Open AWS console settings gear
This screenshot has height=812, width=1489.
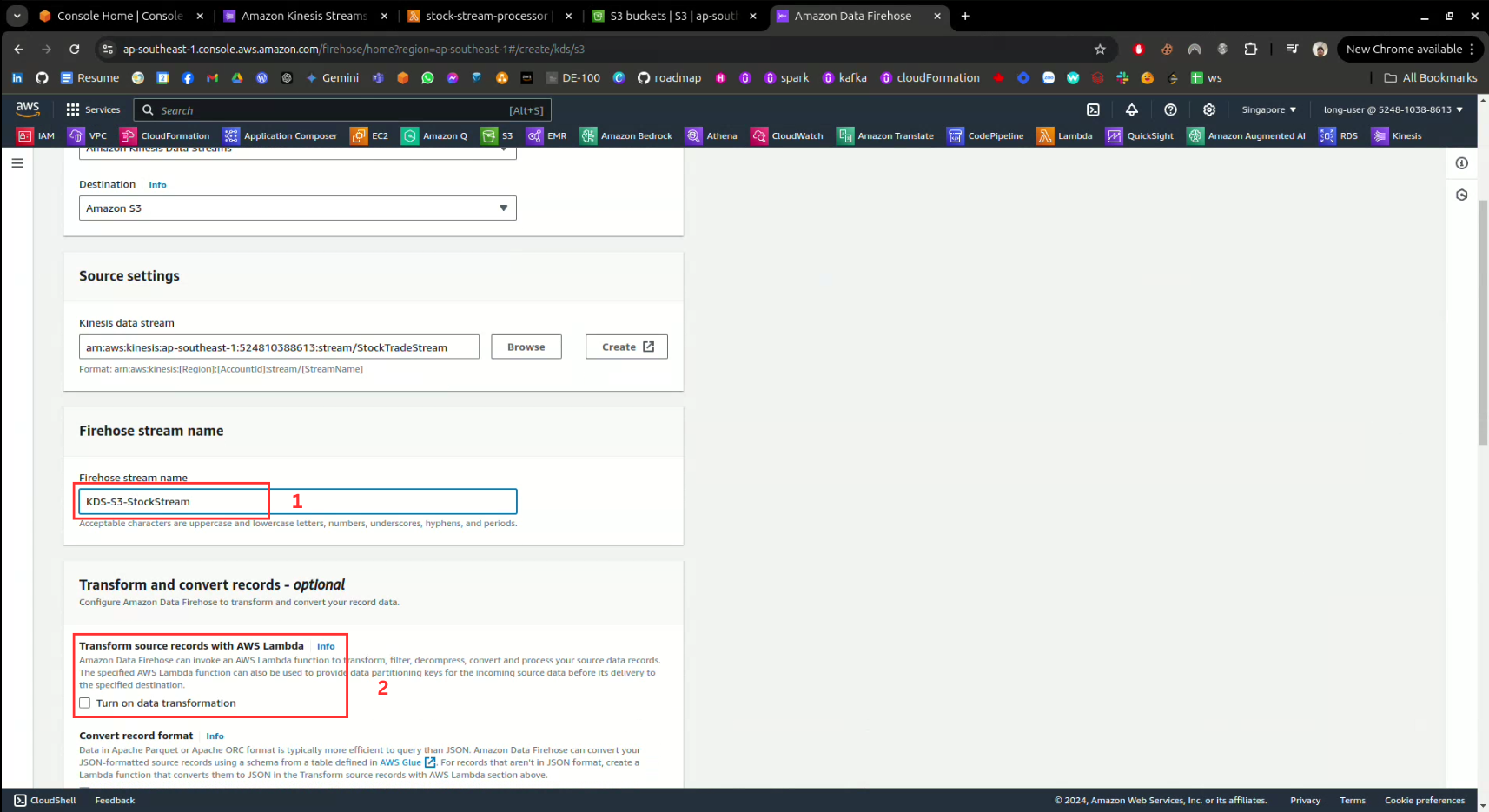tap(1208, 109)
